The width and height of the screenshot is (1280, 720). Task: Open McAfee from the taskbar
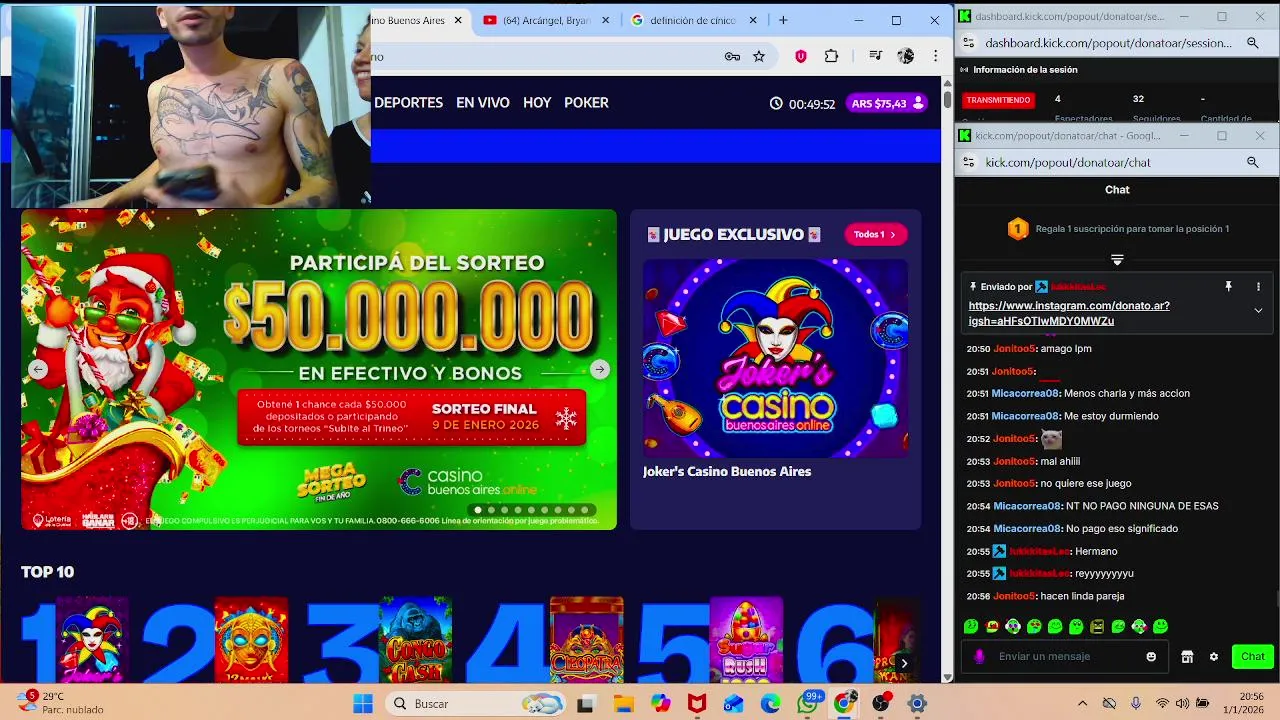pyautogui.click(x=697, y=703)
